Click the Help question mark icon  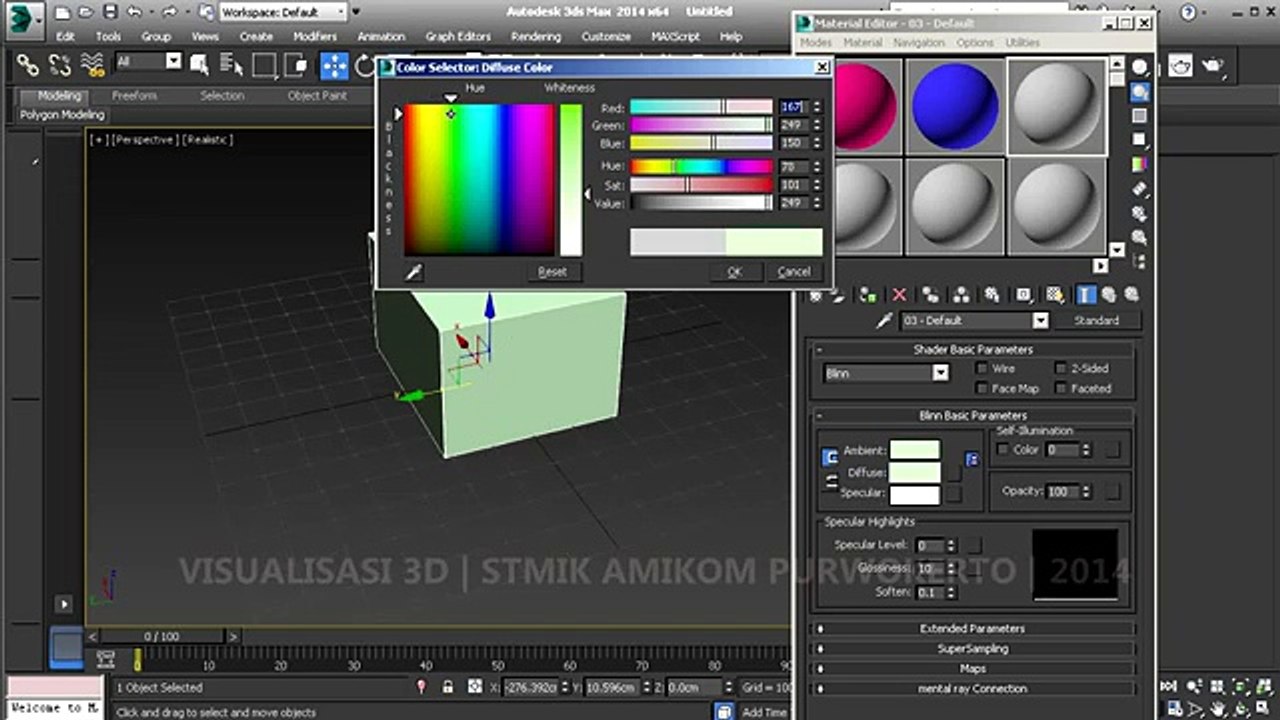1188,13
